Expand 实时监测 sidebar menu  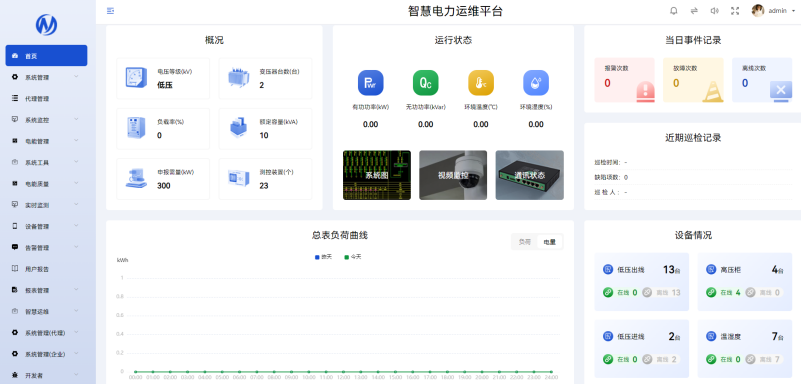(x=46, y=205)
